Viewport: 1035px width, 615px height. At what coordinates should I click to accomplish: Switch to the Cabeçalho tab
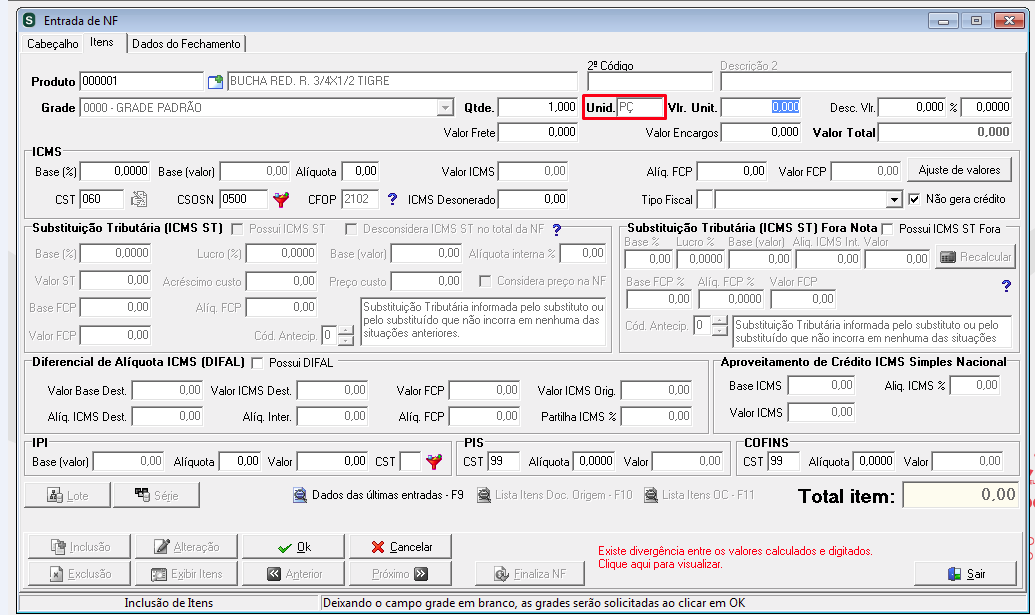[52, 44]
